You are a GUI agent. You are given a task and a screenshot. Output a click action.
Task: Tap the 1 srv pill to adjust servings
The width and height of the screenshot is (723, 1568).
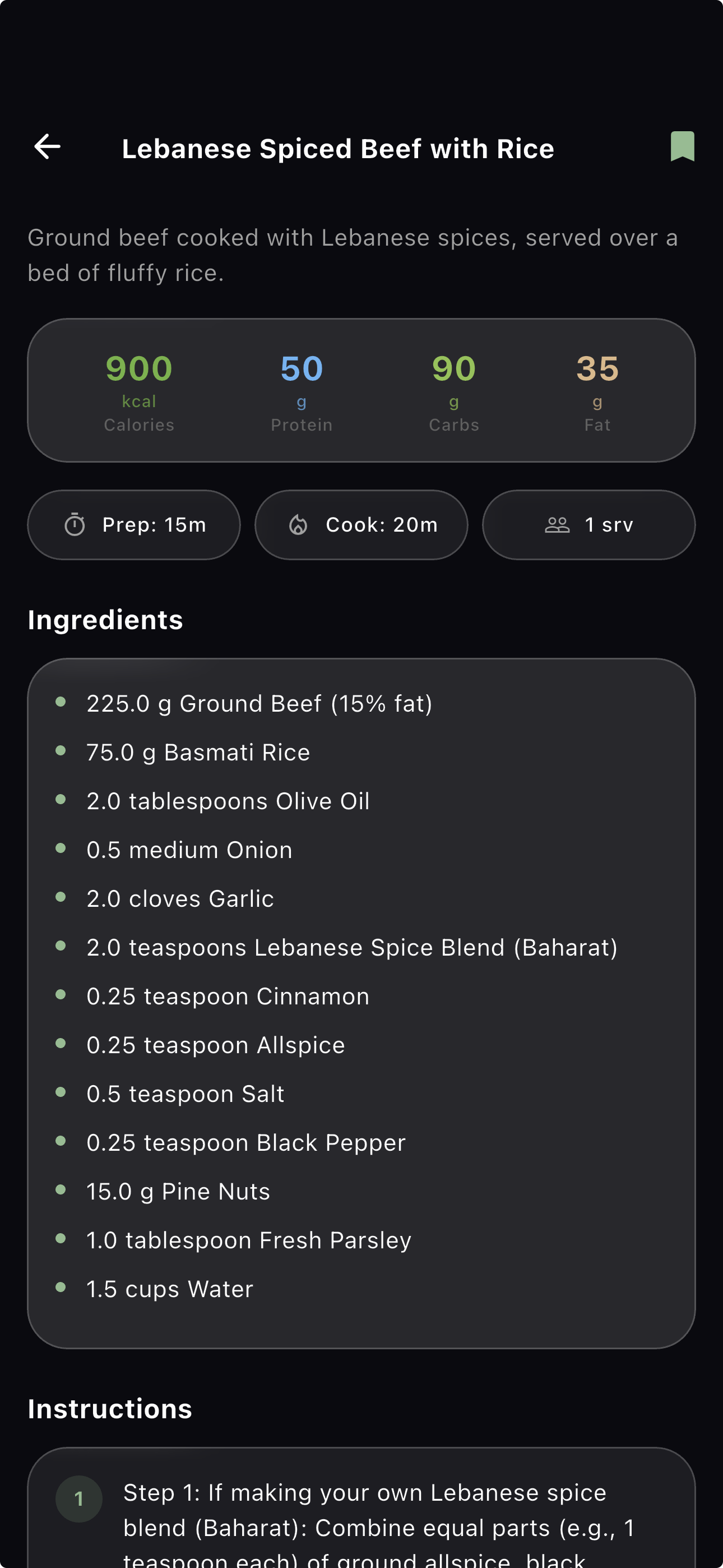[x=588, y=525]
